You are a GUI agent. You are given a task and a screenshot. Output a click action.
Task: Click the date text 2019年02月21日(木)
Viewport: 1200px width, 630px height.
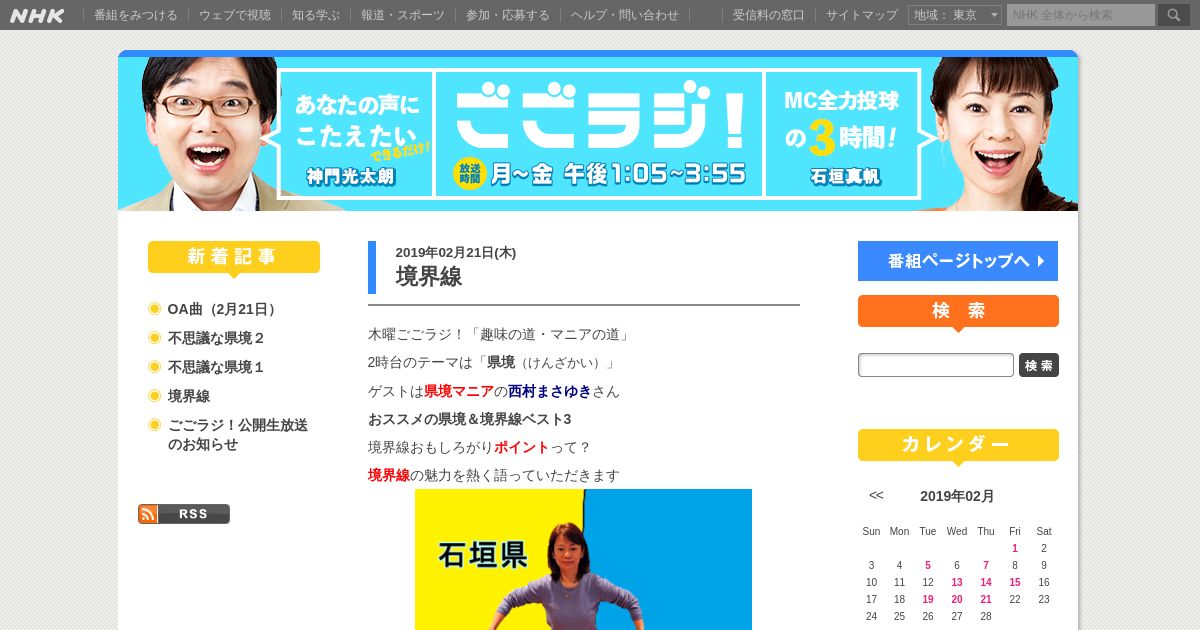pyautogui.click(x=456, y=252)
